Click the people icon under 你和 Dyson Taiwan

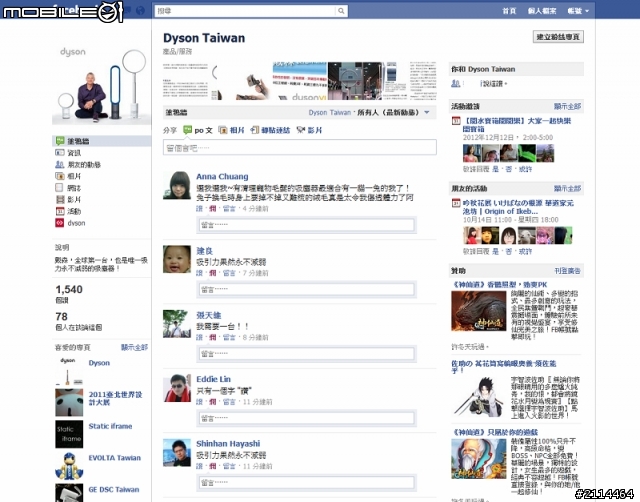[x=456, y=84]
